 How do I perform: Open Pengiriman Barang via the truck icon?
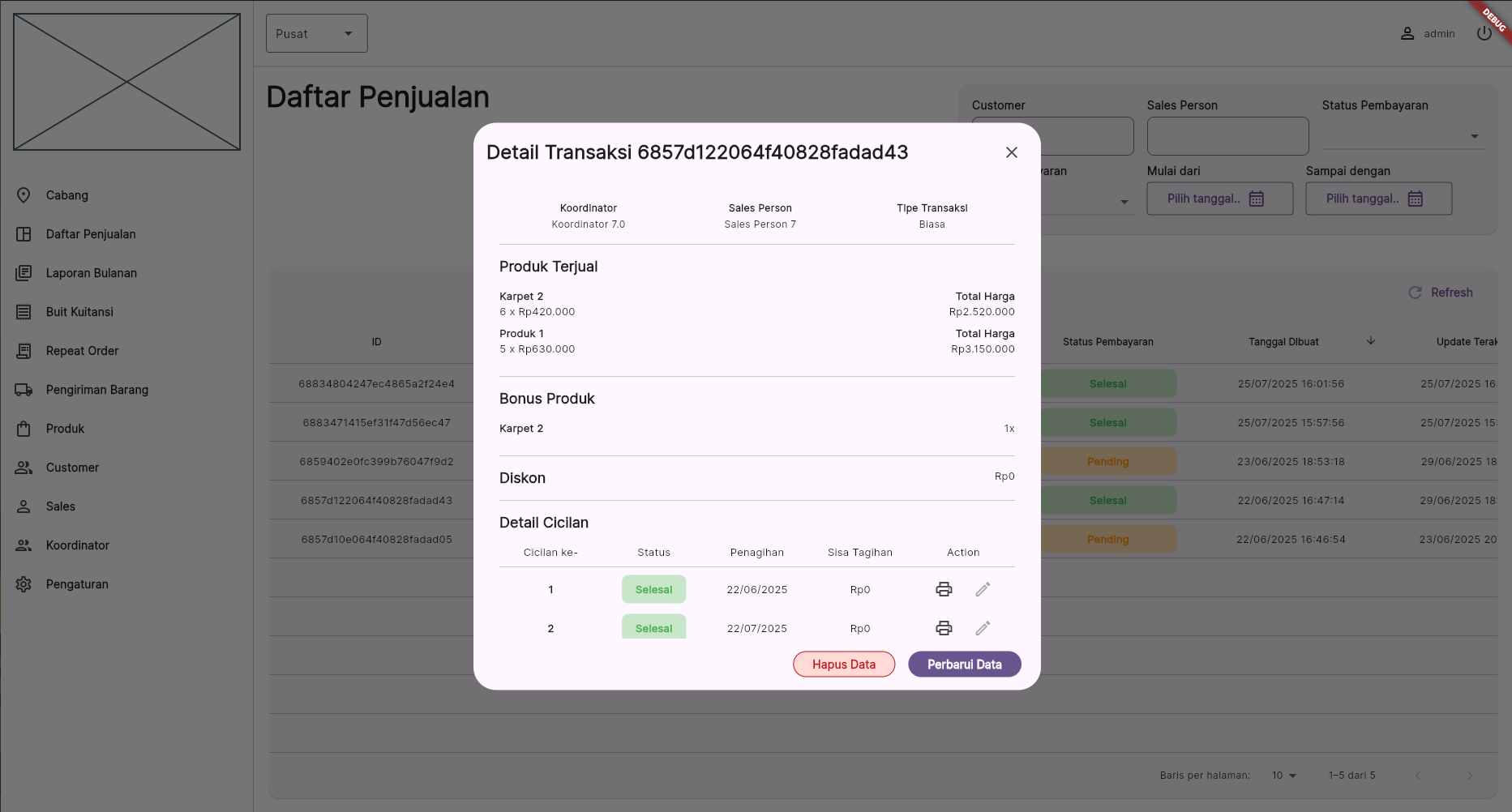24,390
